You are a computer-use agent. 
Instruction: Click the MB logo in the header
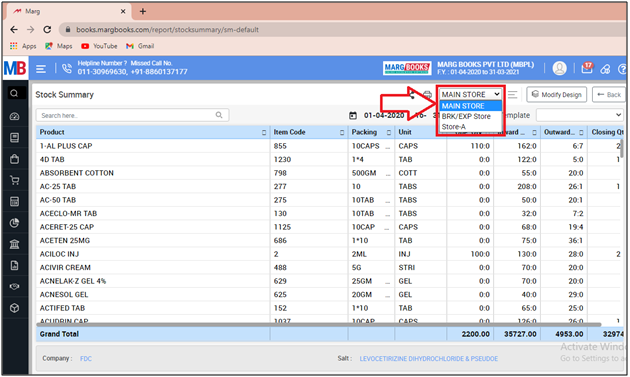point(15,68)
